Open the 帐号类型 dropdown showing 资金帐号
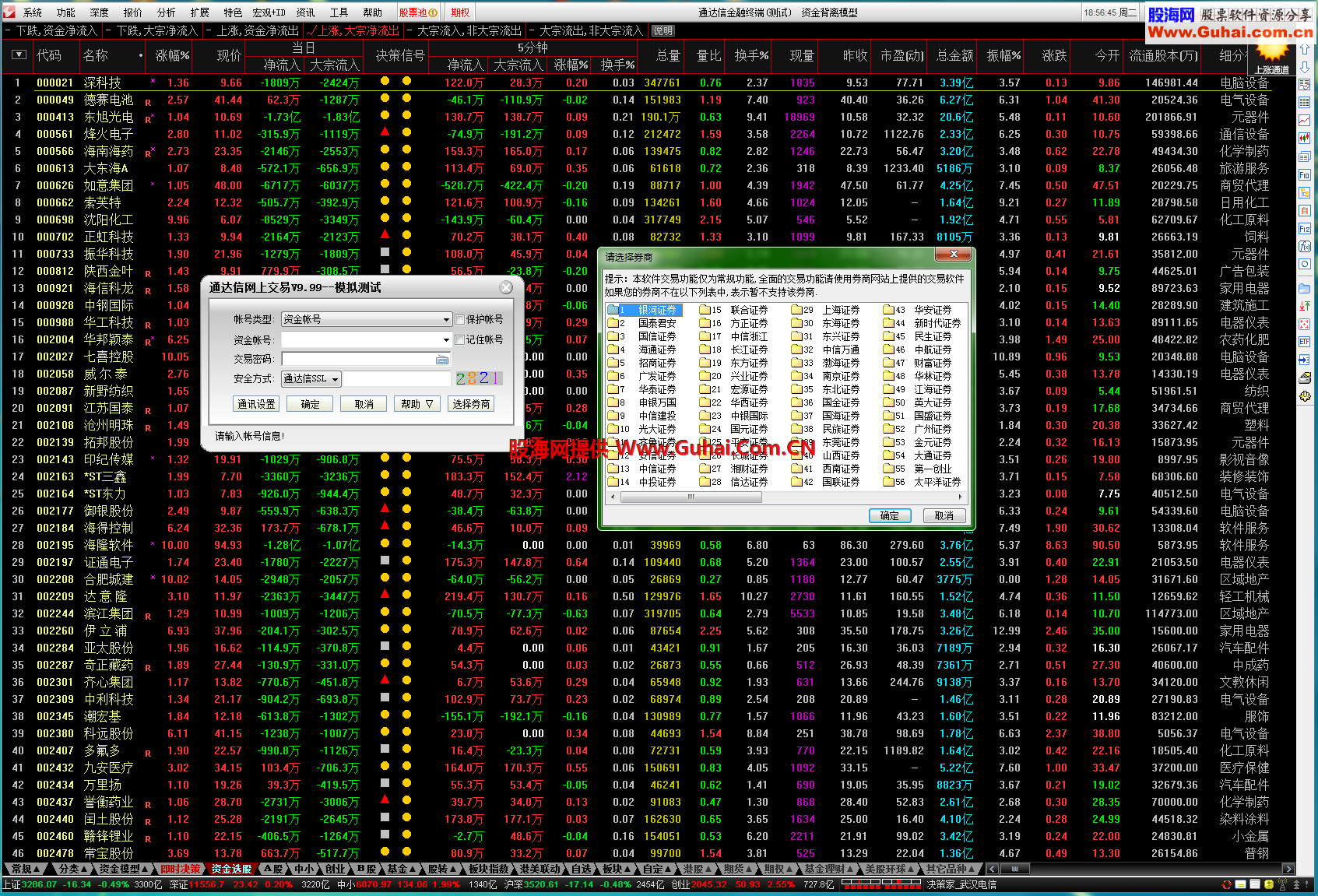The width and height of the screenshot is (1318, 896). (366, 319)
